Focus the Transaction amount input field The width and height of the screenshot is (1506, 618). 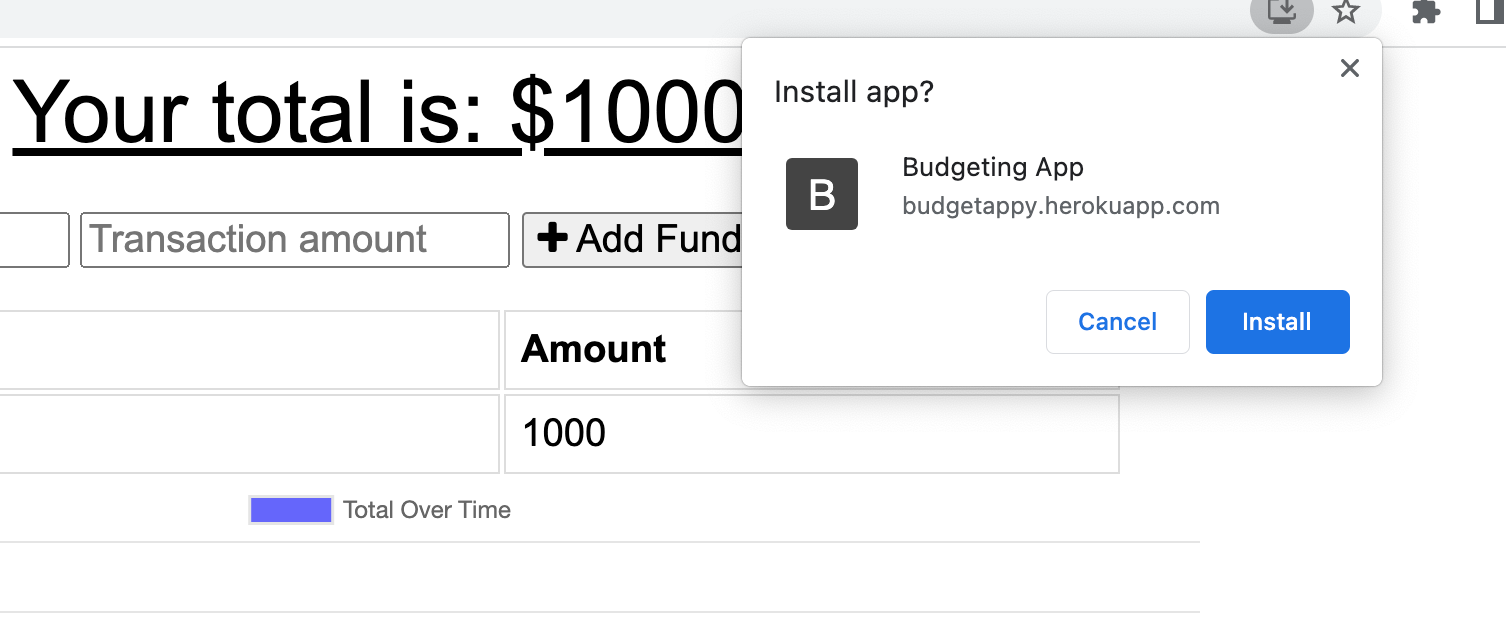click(x=294, y=239)
